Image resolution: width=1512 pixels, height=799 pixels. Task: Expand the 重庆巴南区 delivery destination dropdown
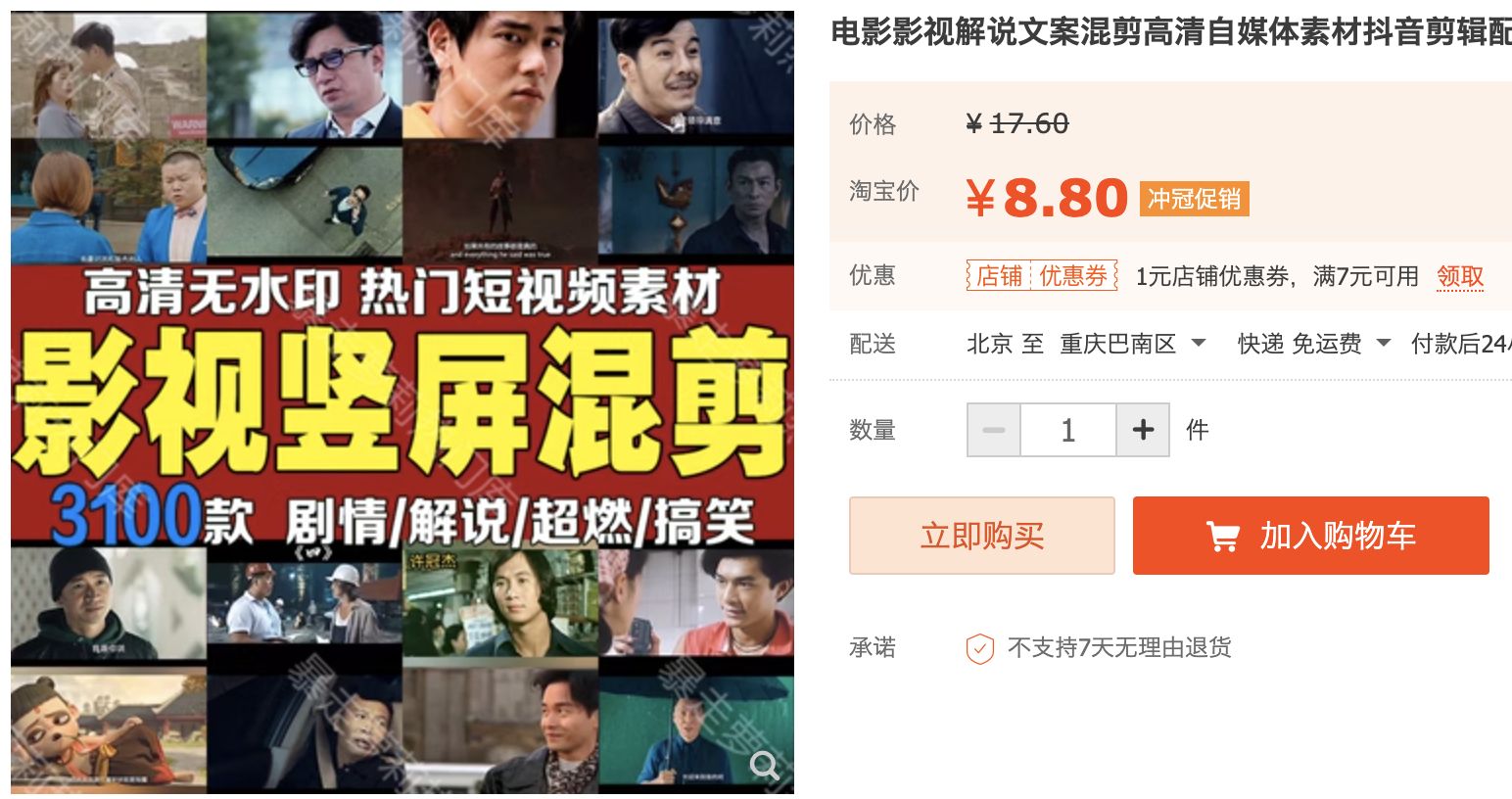coord(1199,344)
